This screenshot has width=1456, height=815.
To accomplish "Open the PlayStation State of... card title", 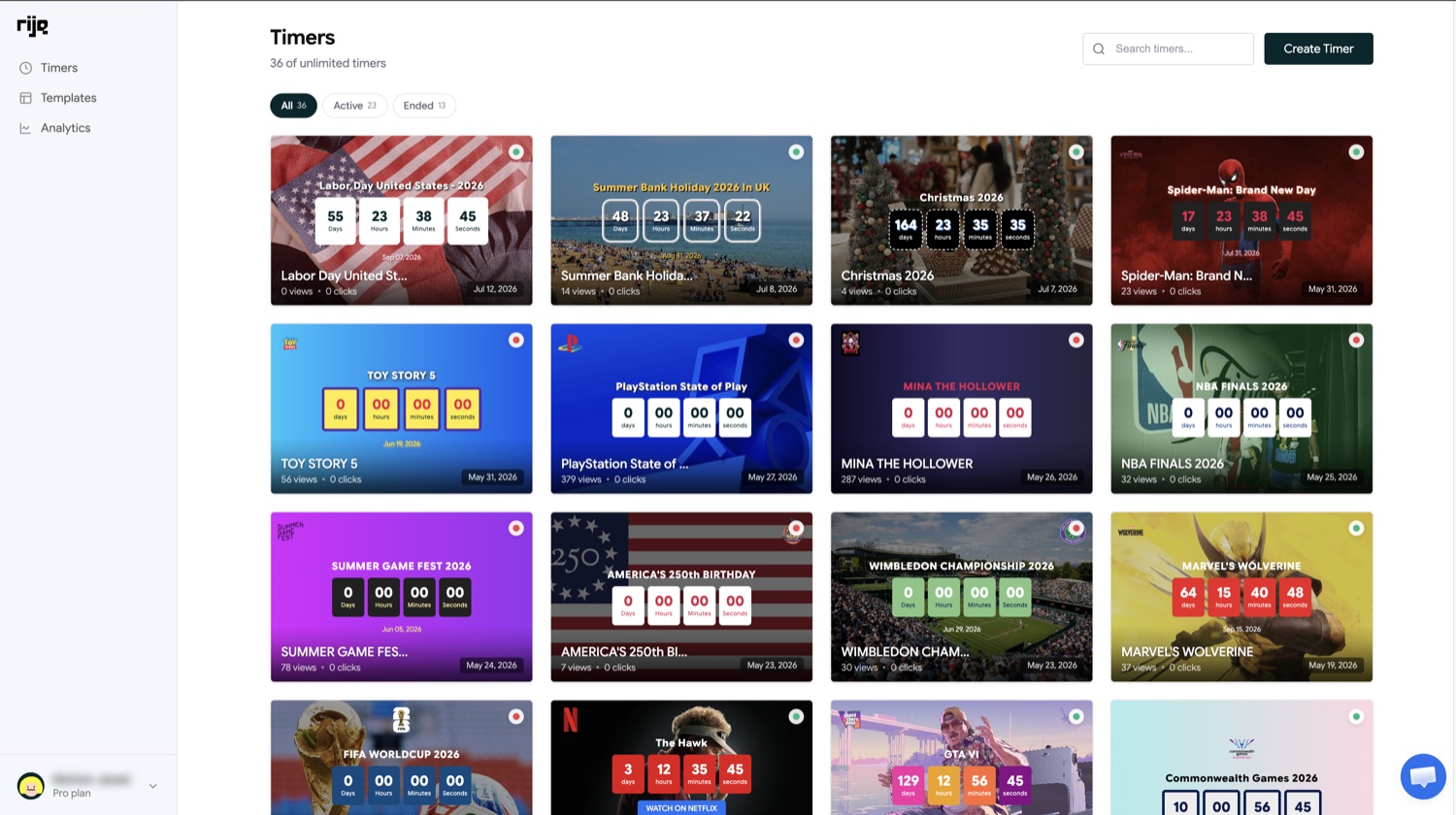I will tap(624, 464).
